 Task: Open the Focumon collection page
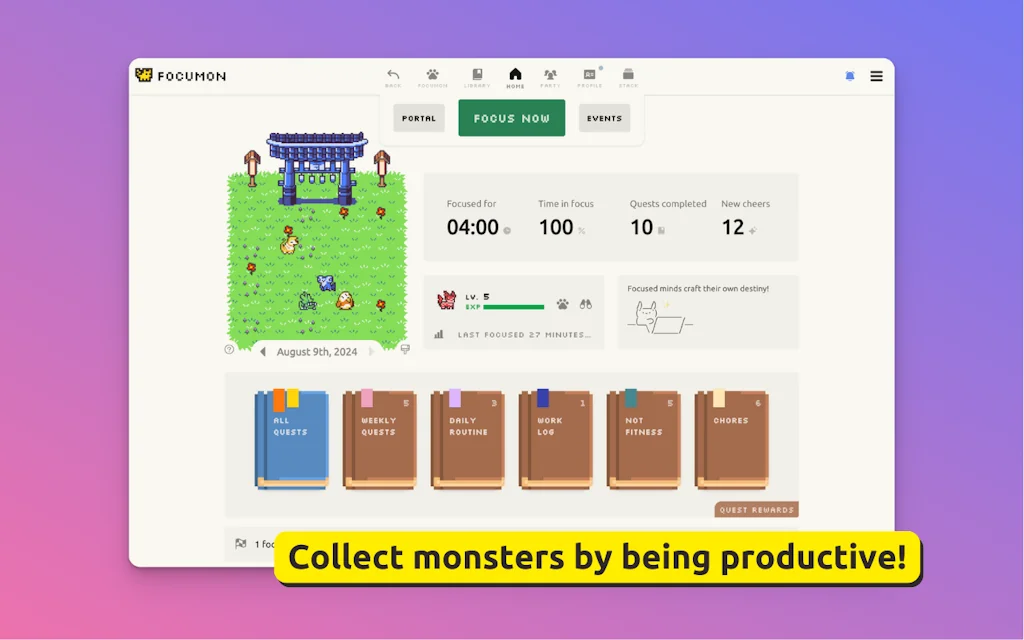[x=432, y=76]
